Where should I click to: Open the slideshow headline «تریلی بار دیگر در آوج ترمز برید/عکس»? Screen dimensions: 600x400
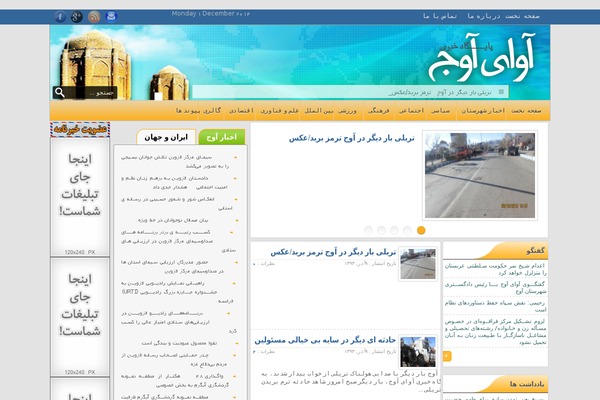(351, 139)
